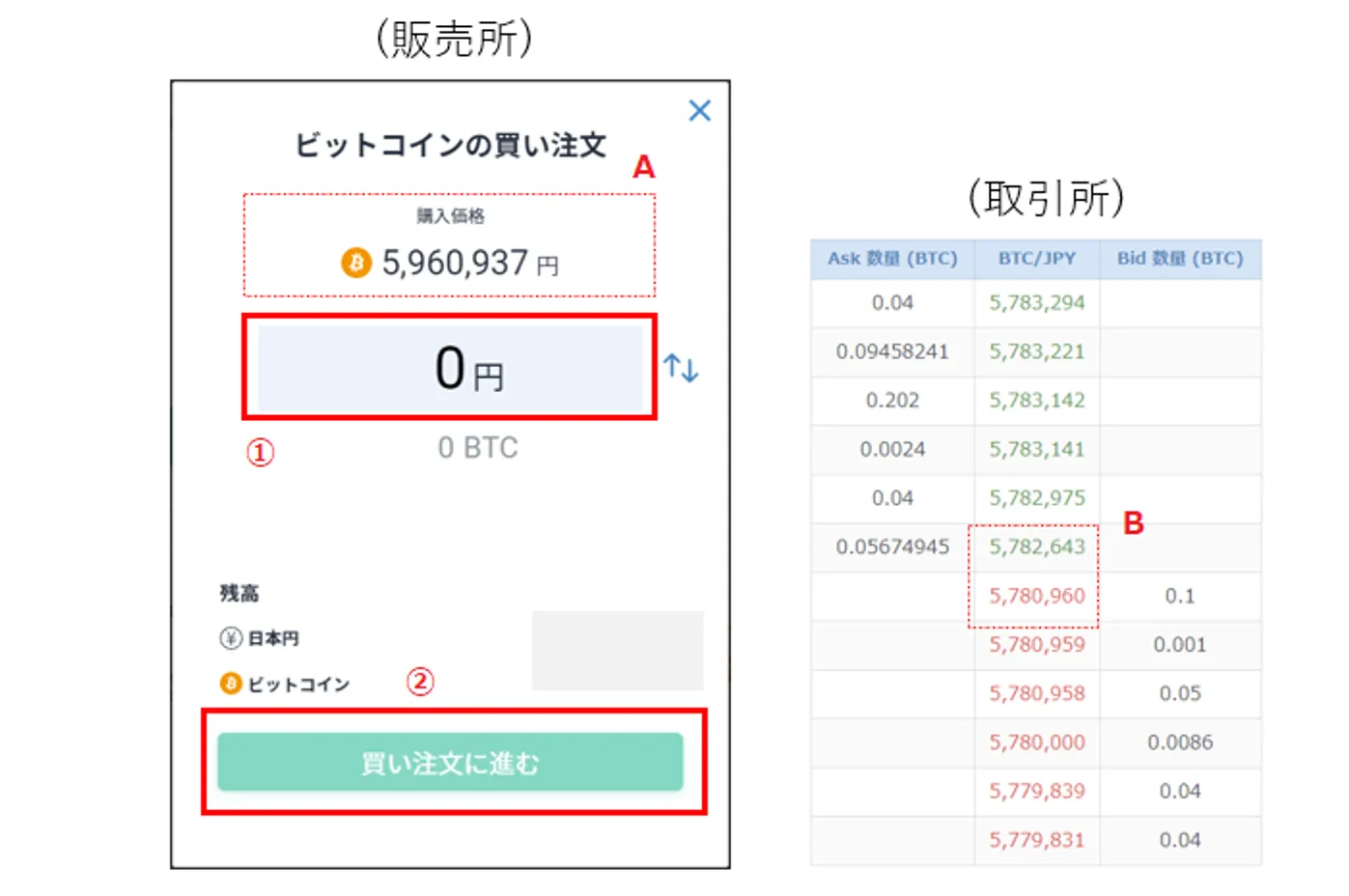Click bid quantity 0.04 in 5,779,831 row
The image size is (1349, 896).
(1180, 840)
